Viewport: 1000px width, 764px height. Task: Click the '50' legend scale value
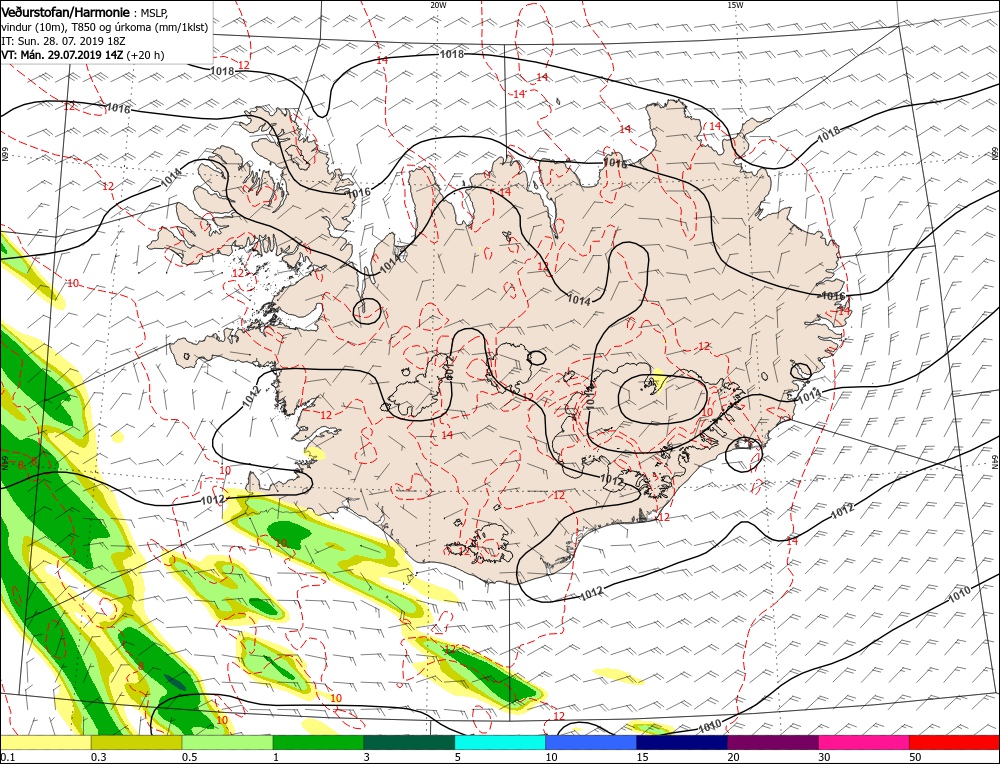point(915,757)
